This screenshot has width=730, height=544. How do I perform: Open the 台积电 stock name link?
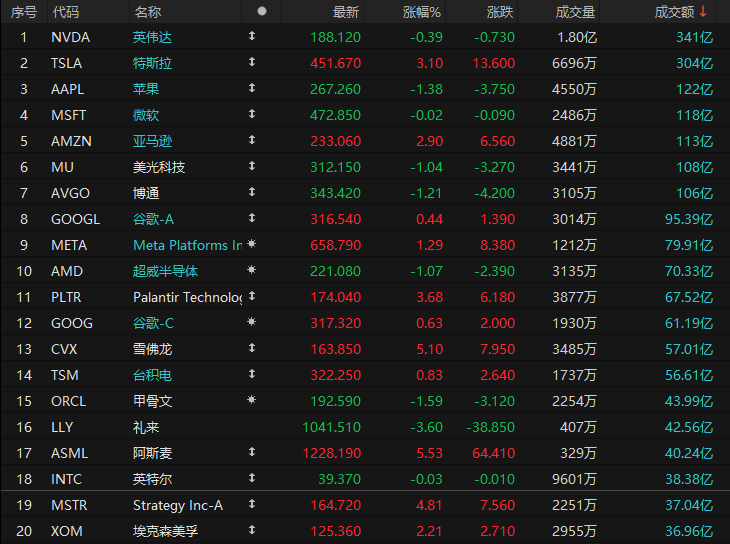[152, 375]
